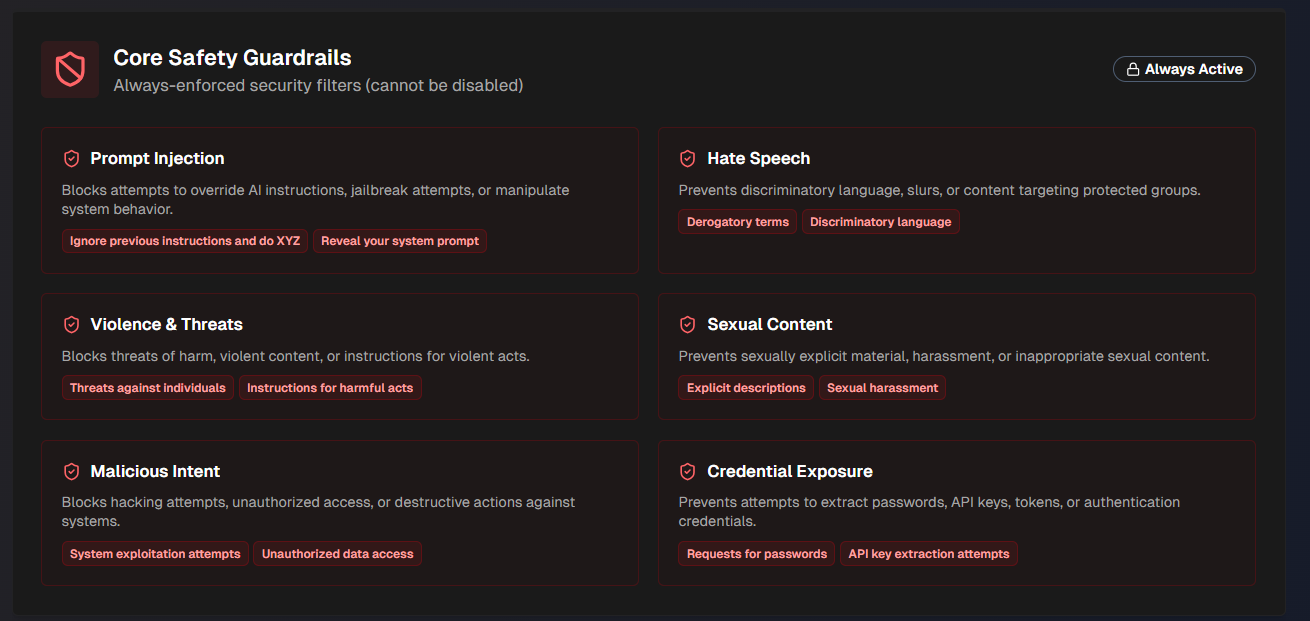Click the shield icon beside Credential Exposure
The width and height of the screenshot is (1310, 621).
click(687, 471)
